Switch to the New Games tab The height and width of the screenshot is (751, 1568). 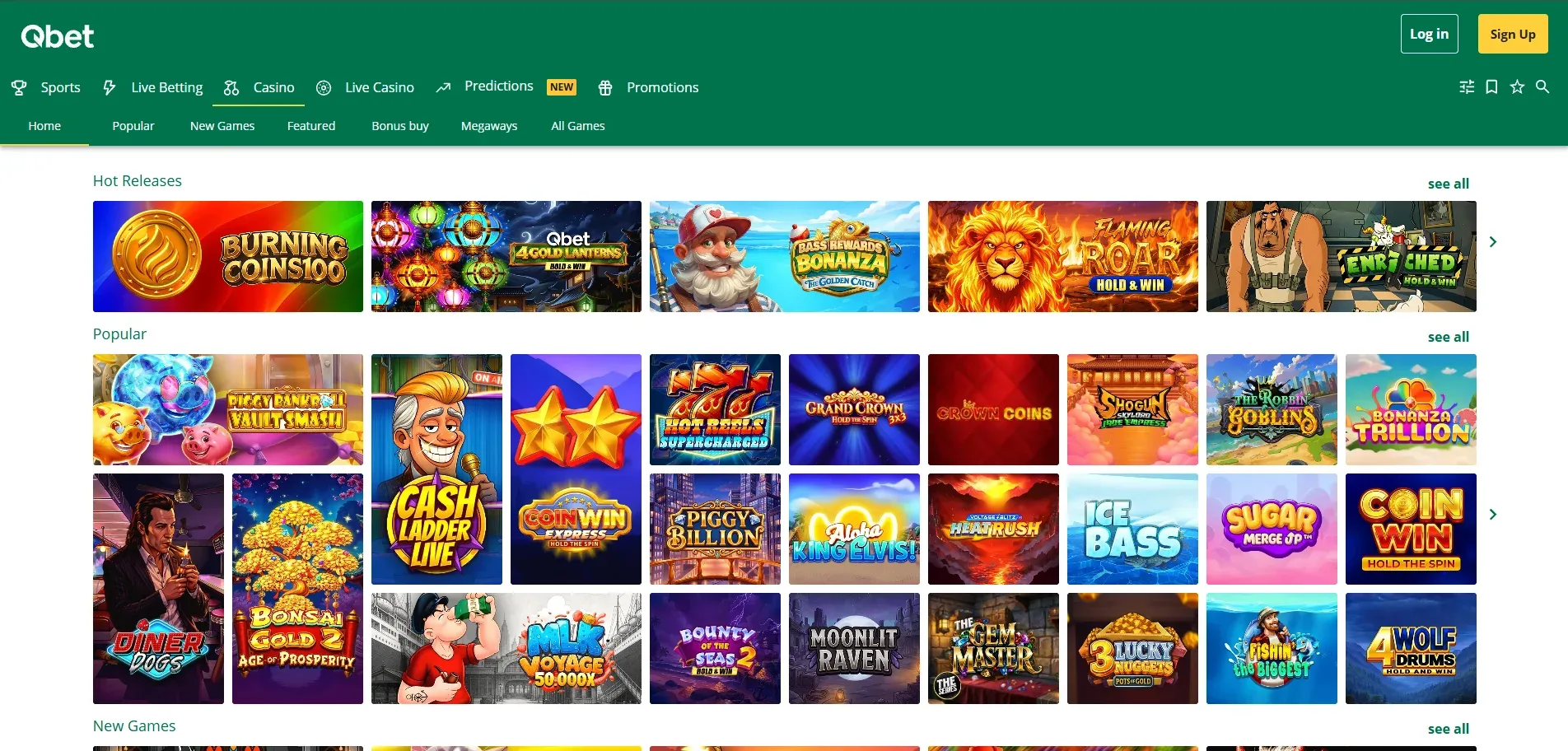222,126
